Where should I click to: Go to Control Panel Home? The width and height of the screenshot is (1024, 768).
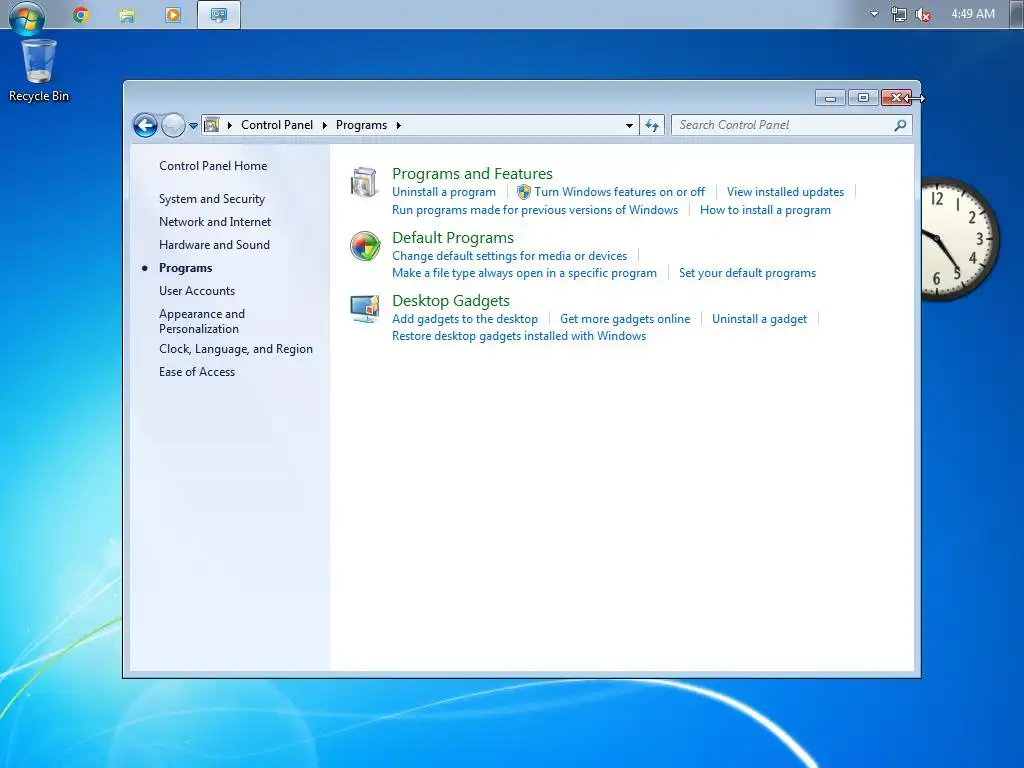click(213, 166)
